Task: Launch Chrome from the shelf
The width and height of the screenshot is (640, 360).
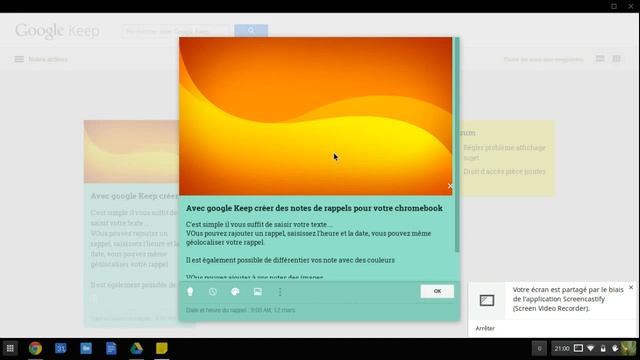Action: tap(35, 348)
